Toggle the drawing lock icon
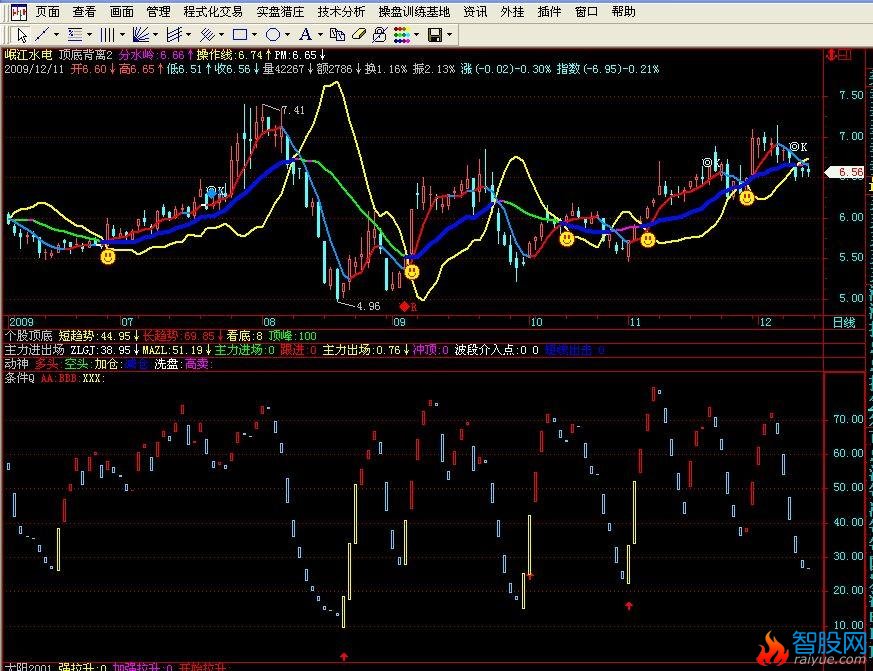 (x=379, y=35)
